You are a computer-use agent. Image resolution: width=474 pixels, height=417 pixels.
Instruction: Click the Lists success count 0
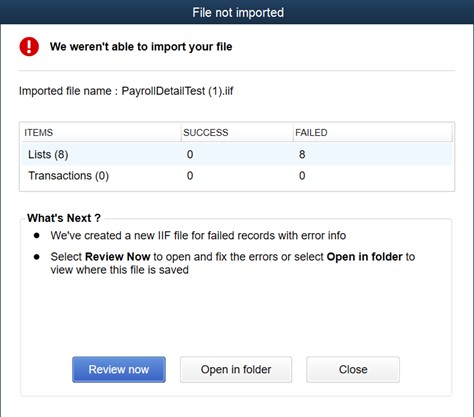190,154
